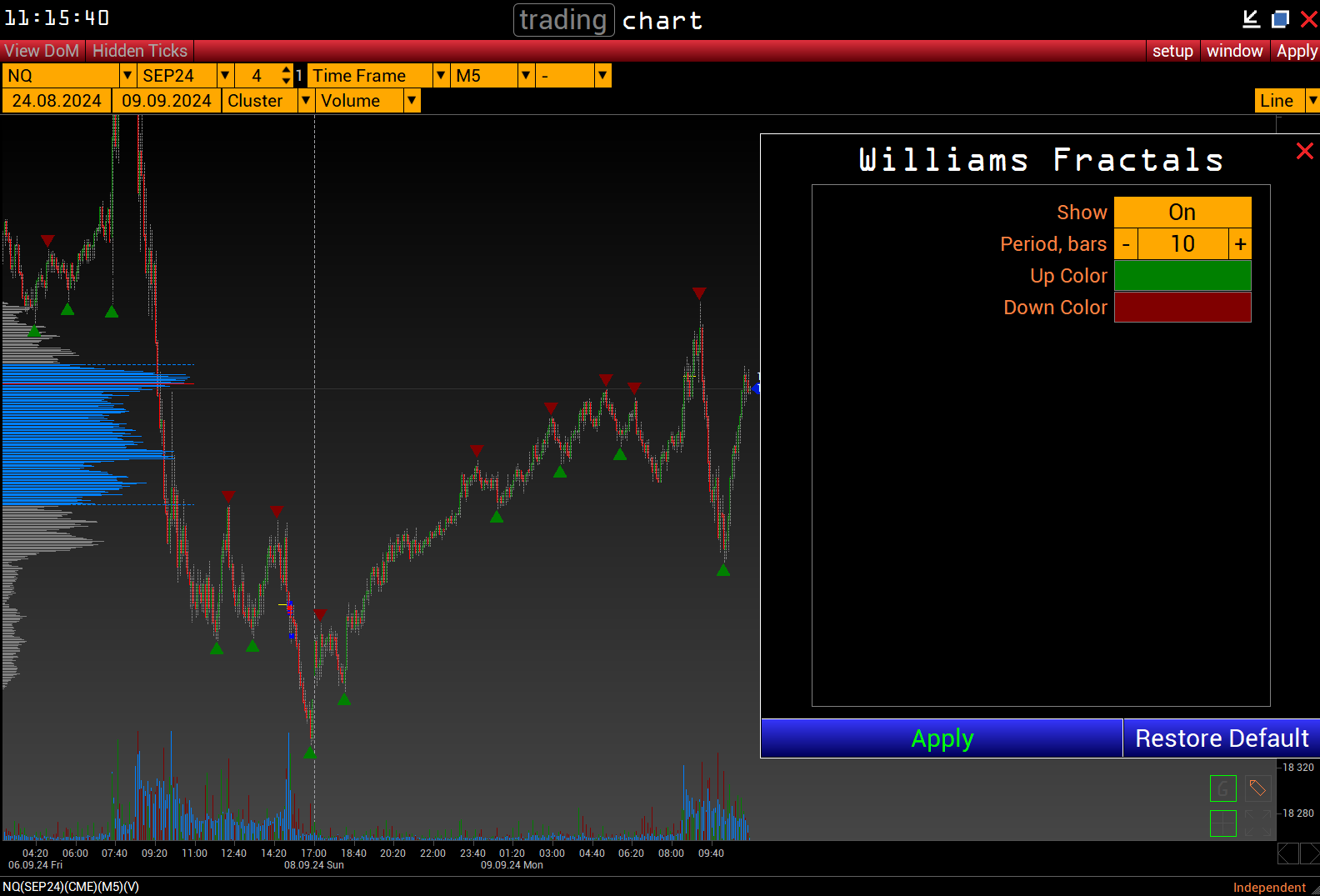This screenshot has height=896, width=1320.
Task: Toggle the crosshair grid icon
Action: [1222, 823]
